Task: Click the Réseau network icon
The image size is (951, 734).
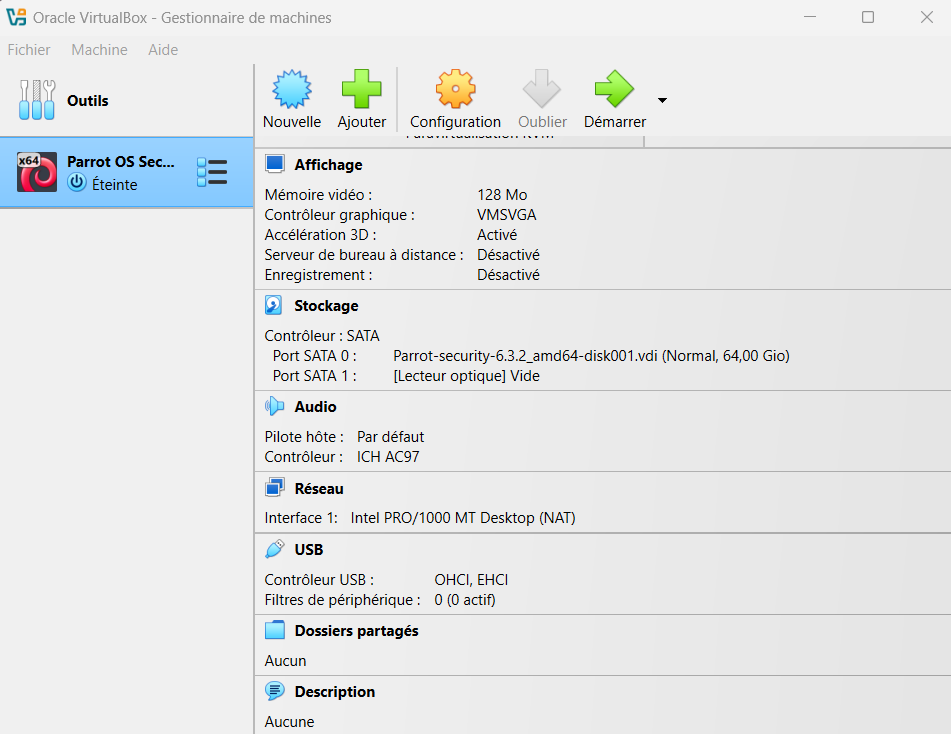Action: point(275,488)
